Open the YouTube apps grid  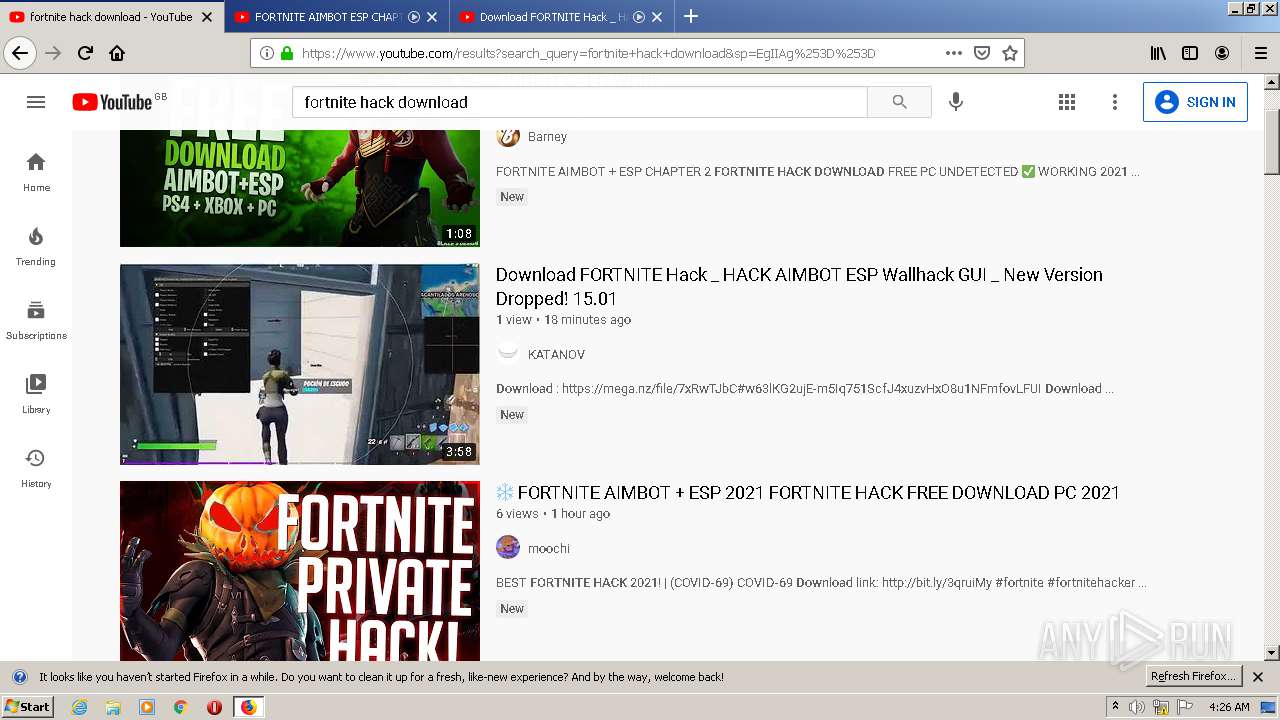pos(1067,102)
